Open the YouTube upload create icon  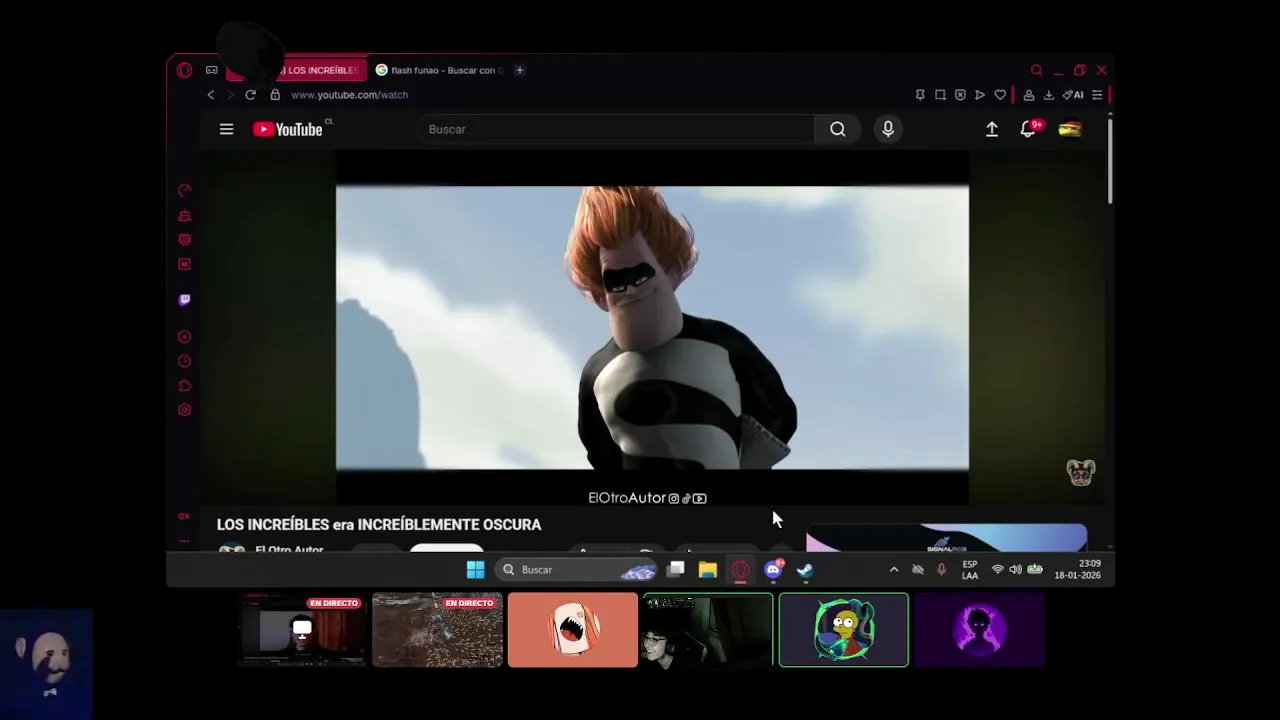(992, 129)
